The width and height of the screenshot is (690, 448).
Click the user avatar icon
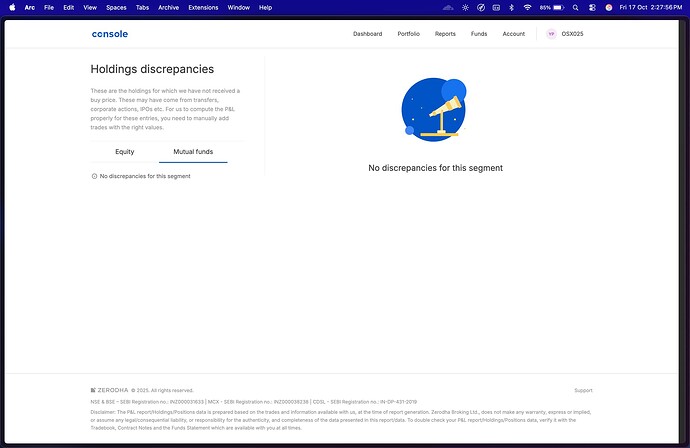551,34
